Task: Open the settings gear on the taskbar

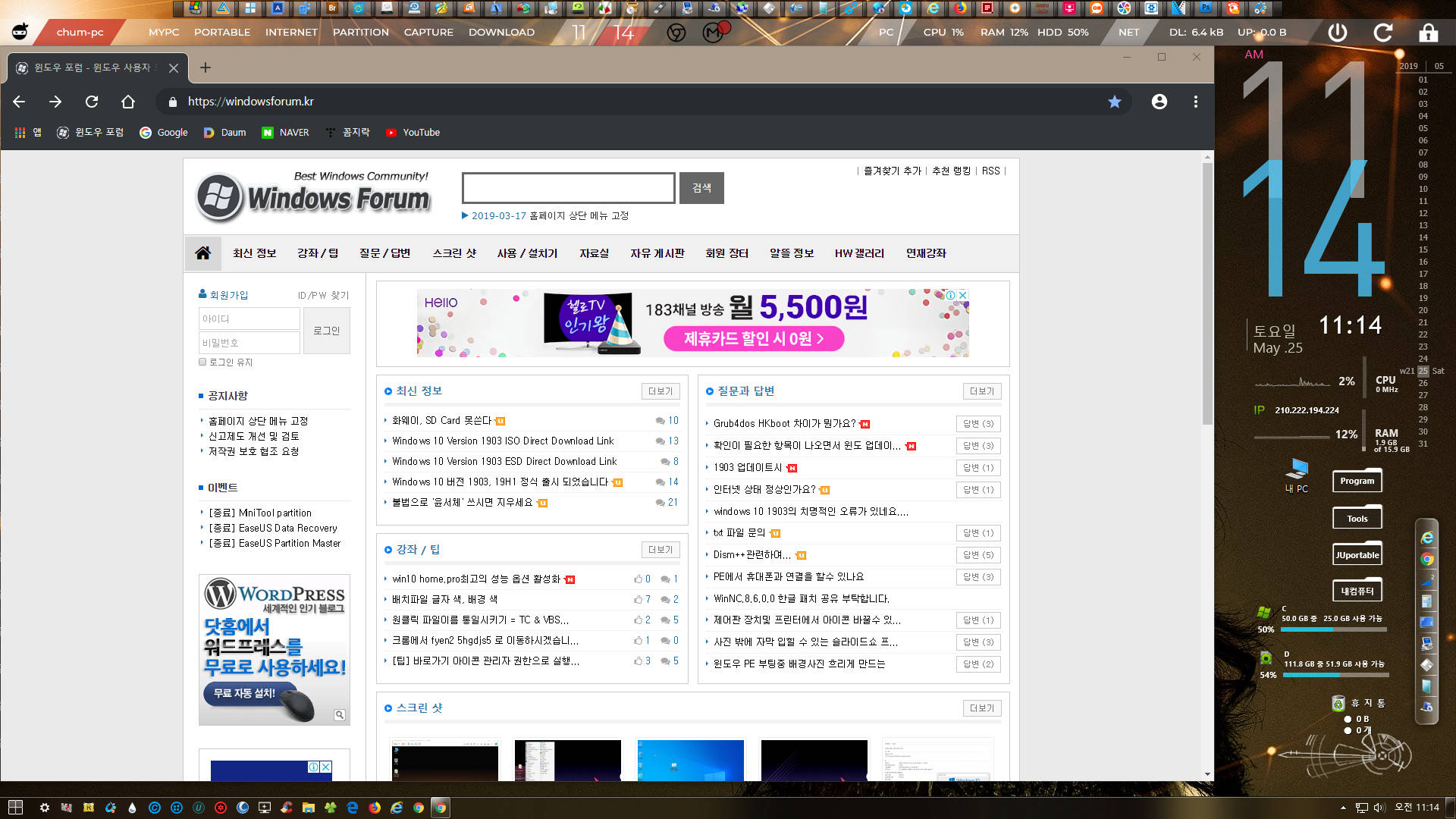Action: (45, 808)
